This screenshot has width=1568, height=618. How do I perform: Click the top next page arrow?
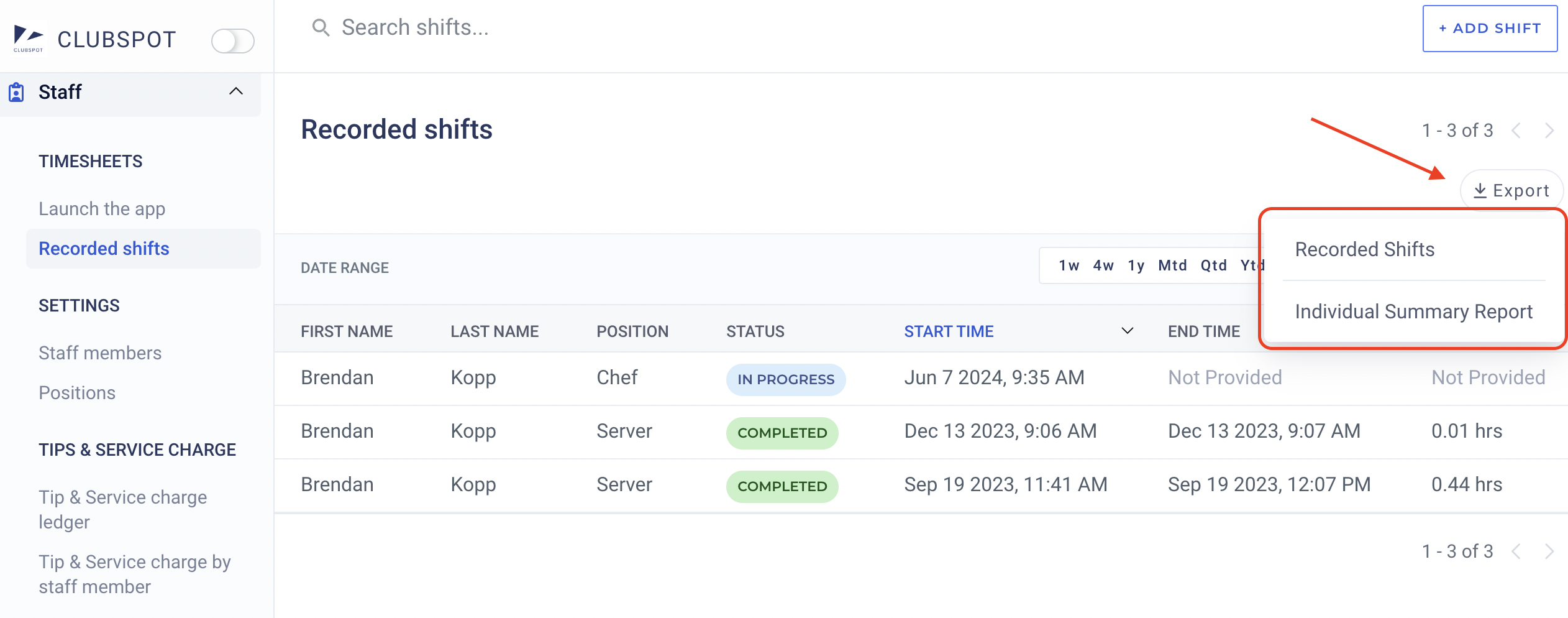pos(1549,131)
